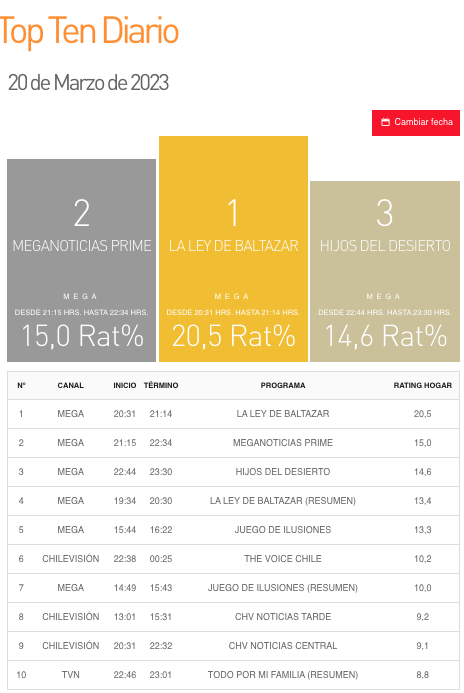Select the La Ley de Baltazar (Resumen) row
Viewport: 464px width, 693px height.
(233, 501)
